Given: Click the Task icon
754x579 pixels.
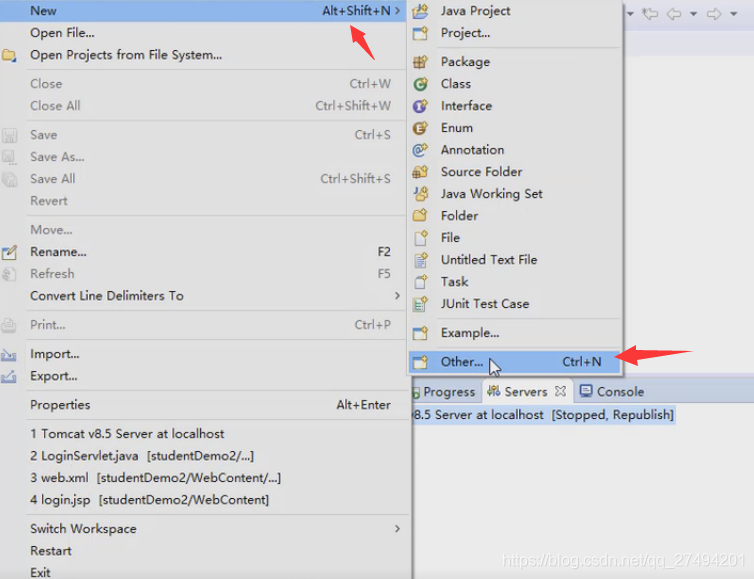Looking at the screenshot, I should (x=420, y=282).
